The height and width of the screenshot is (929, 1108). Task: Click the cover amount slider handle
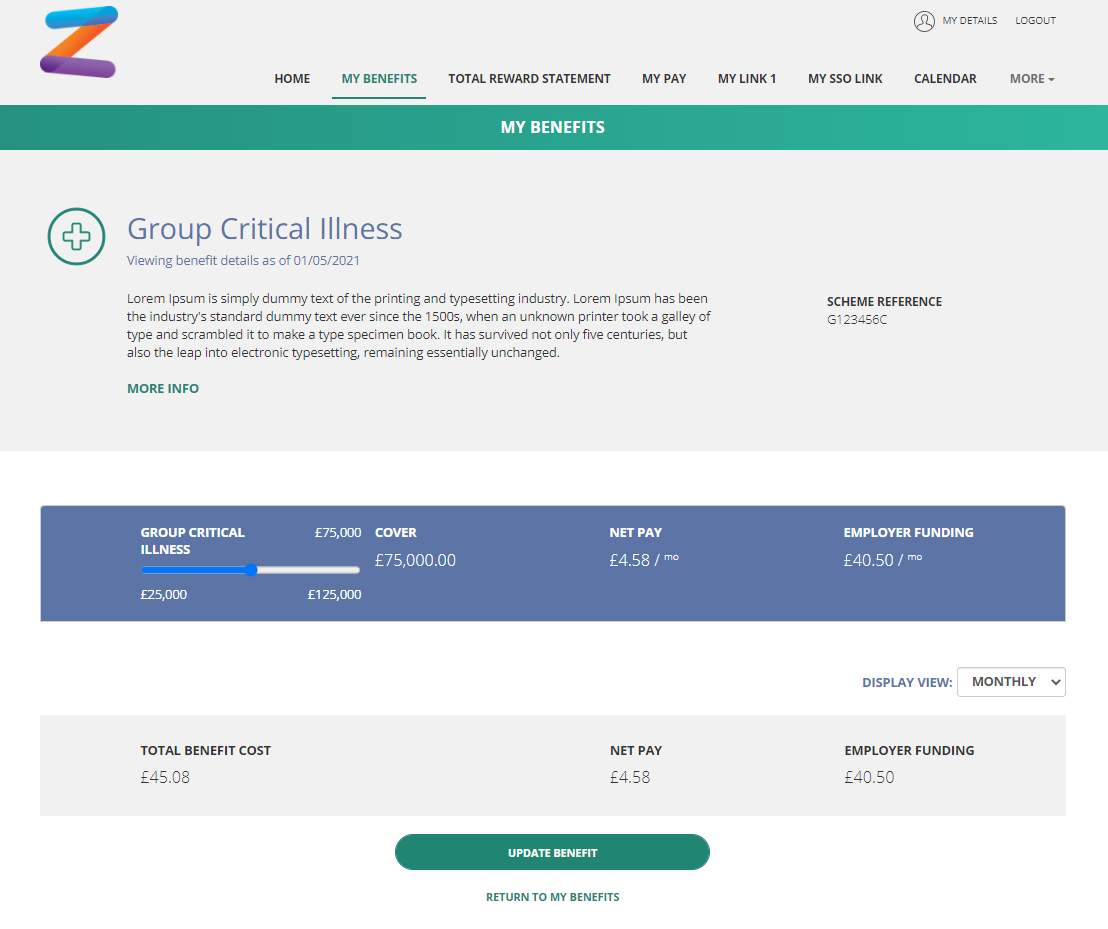[x=251, y=570]
